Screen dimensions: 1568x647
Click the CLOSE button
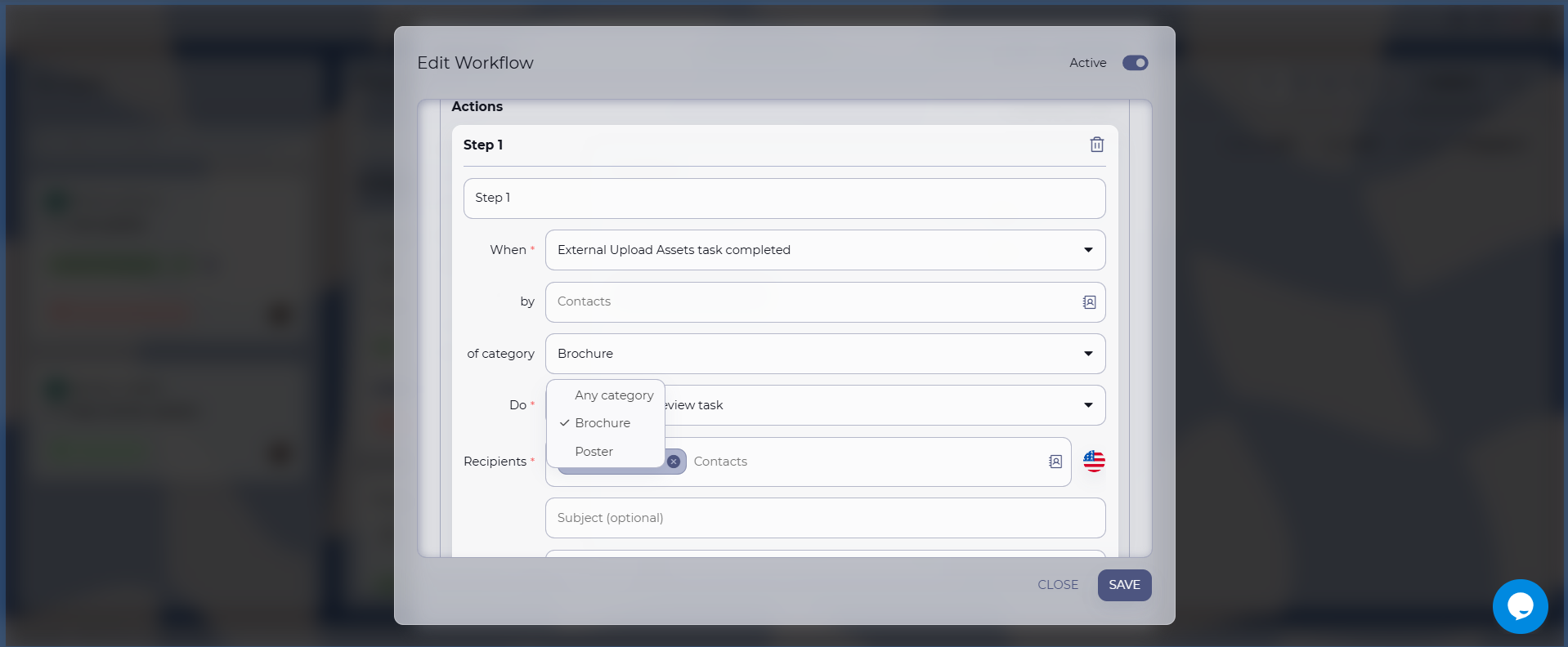1058,585
